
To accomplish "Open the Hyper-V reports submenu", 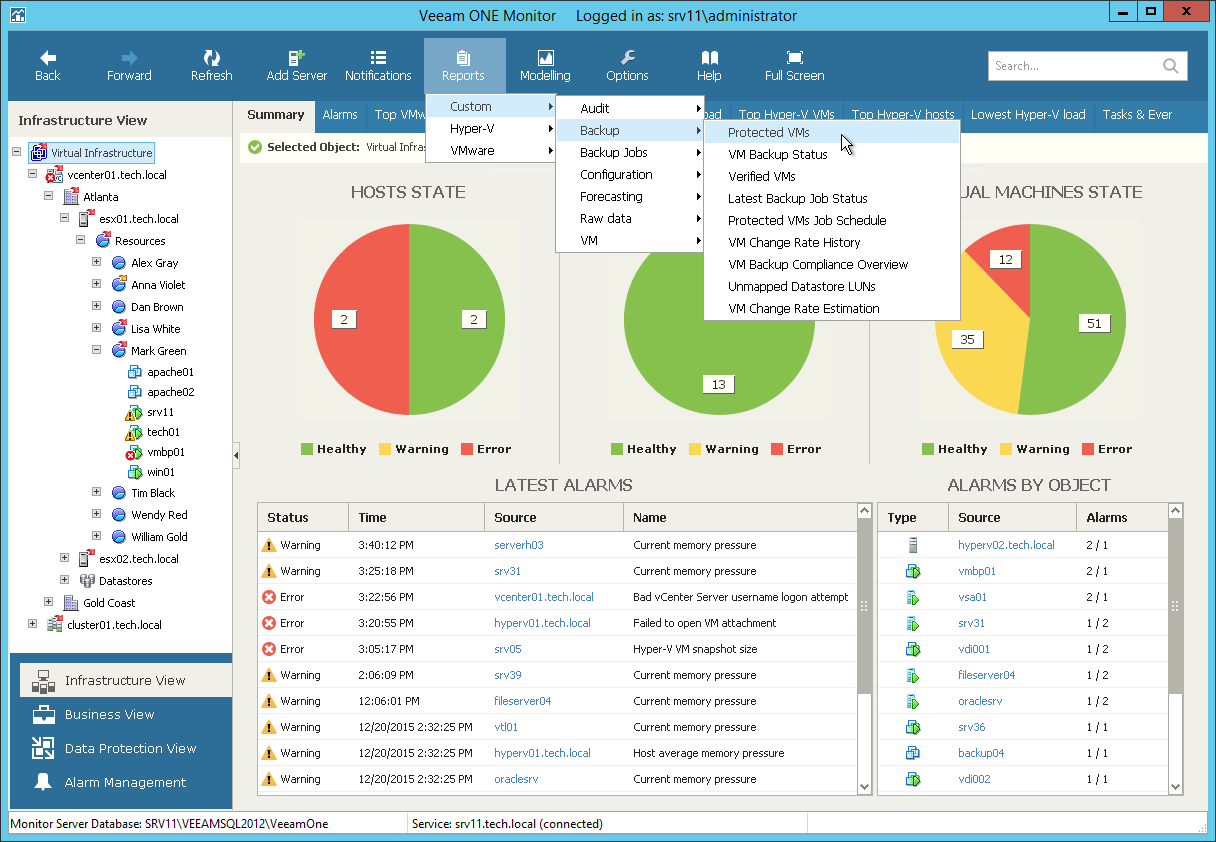I will [490, 129].
